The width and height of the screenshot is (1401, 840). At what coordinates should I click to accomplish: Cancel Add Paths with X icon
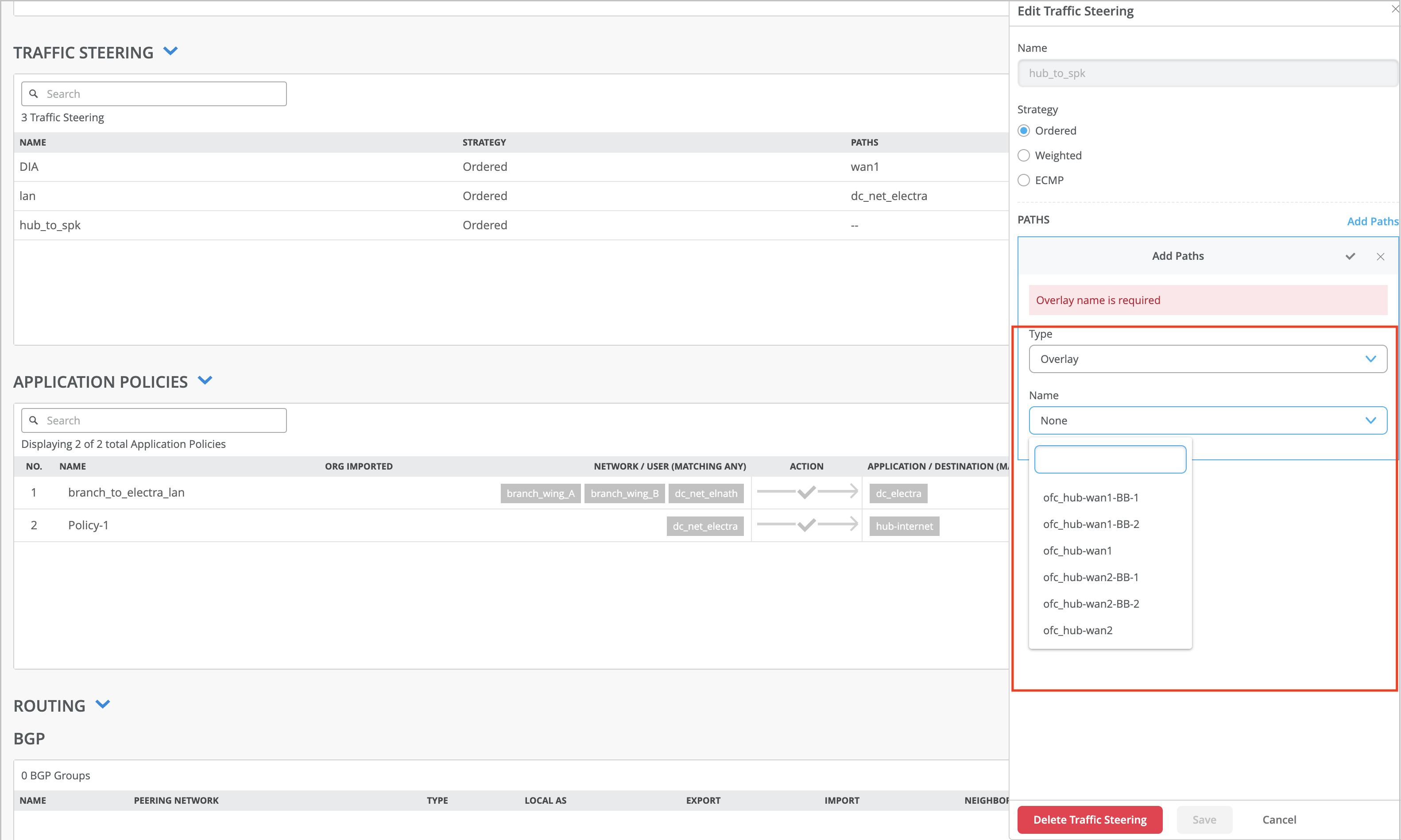pyautogui.click(x=1380, y=256)
